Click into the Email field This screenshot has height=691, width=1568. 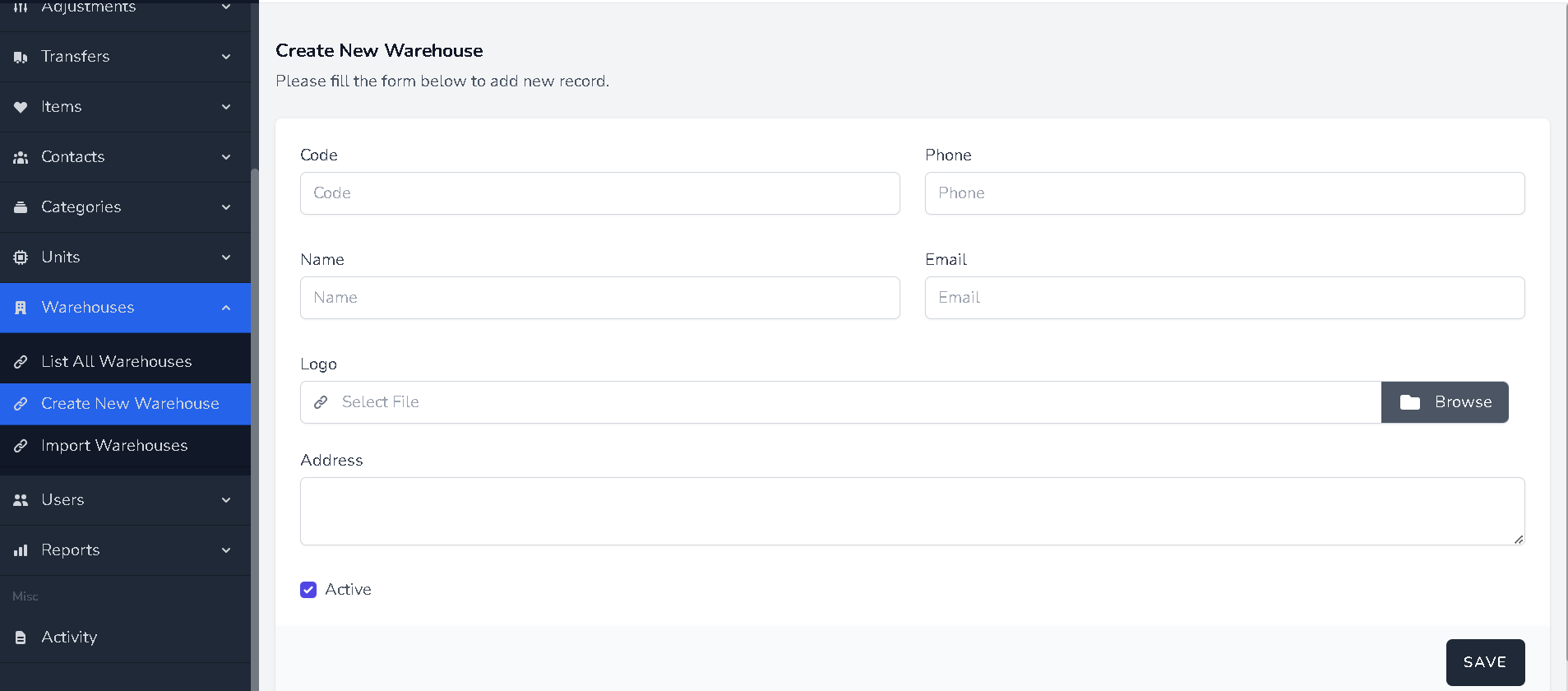pos(1224,298)
